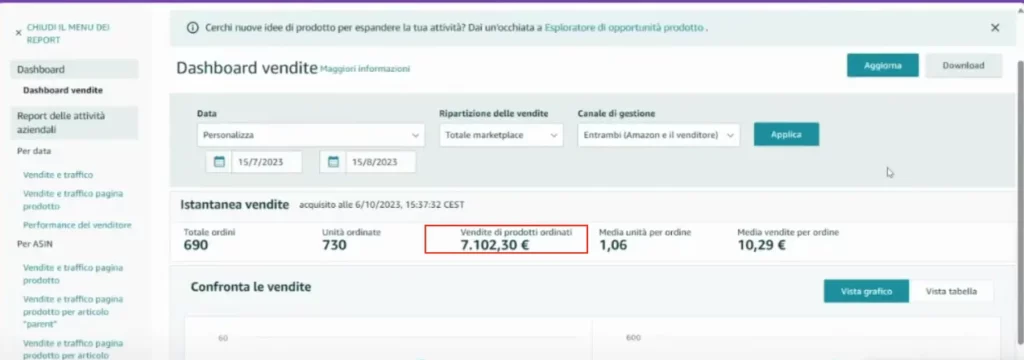Click the info icon in the banner
The image size is (1024, 360).
point(192,28)
